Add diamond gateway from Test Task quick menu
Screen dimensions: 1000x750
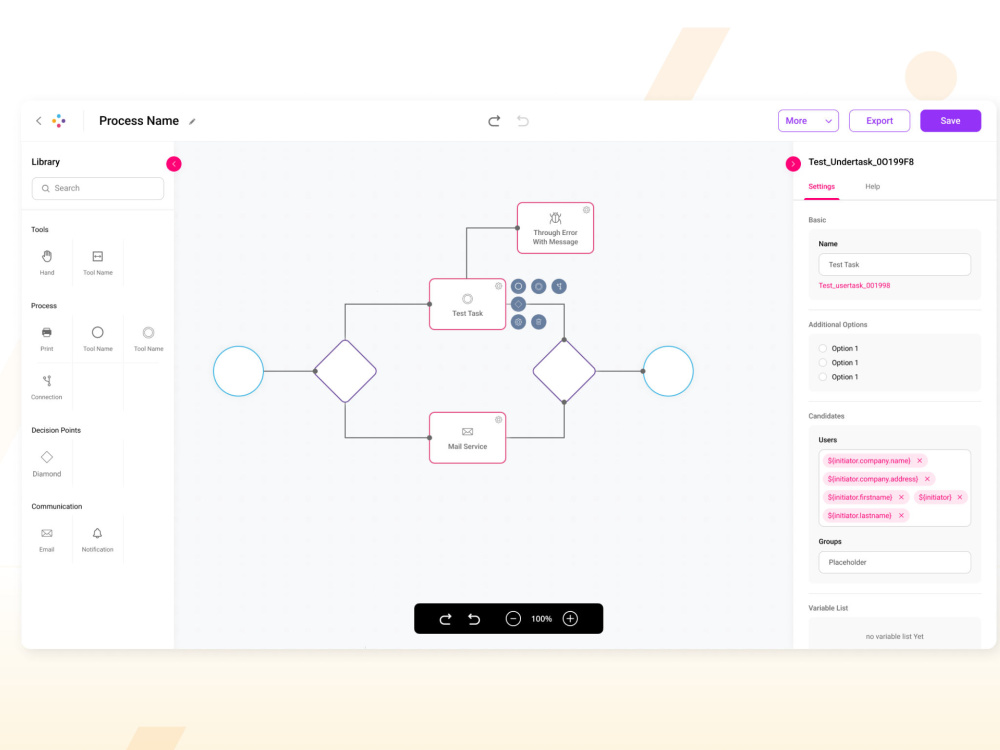coord(518,304)
